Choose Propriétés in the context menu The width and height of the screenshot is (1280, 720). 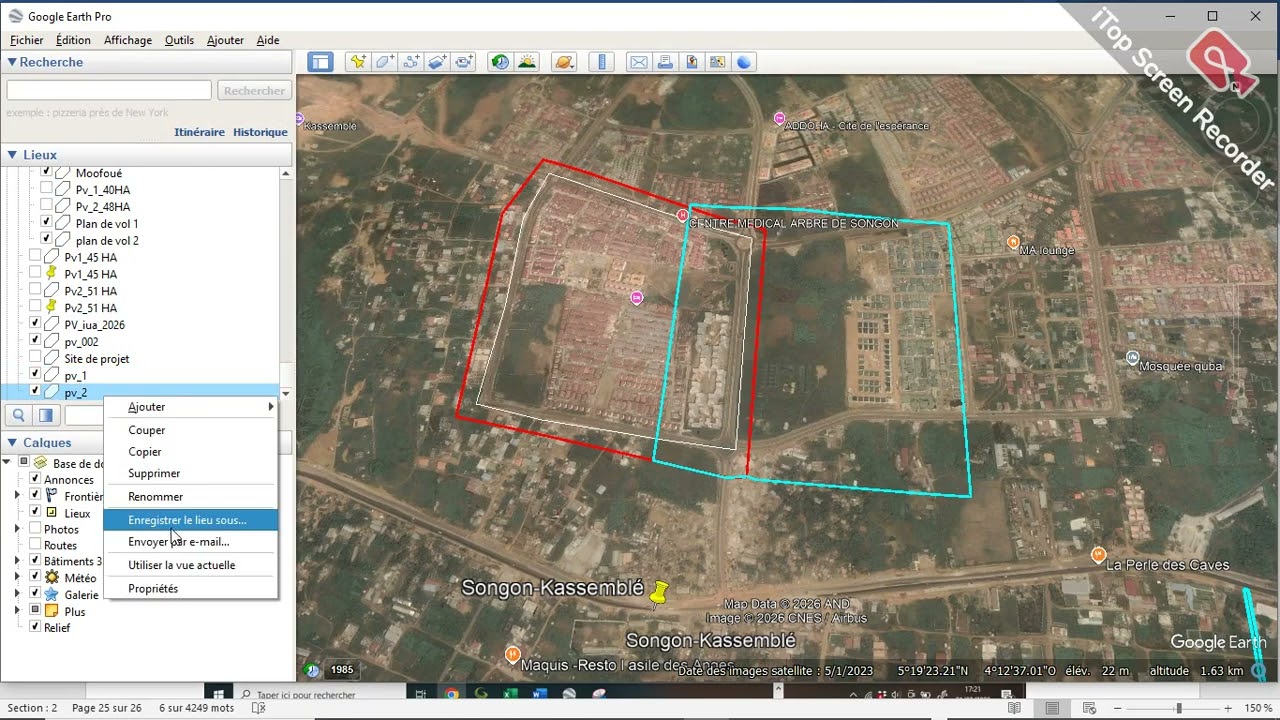pos(190,589)
